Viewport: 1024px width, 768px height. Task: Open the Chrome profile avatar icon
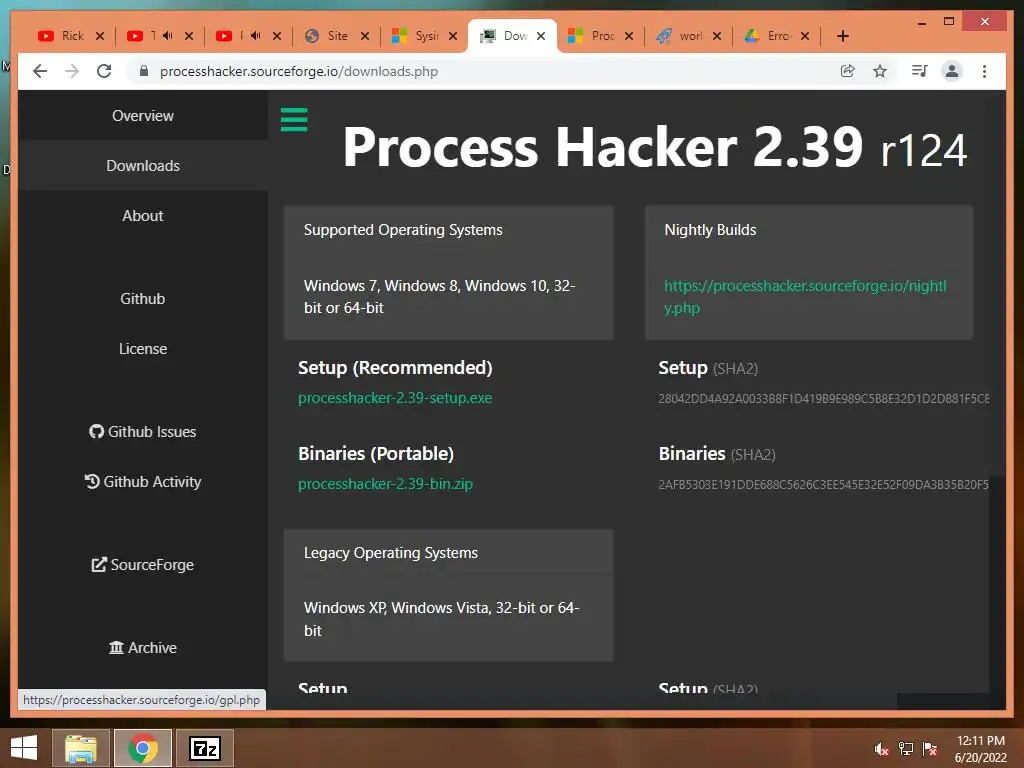tap(952, 71)
